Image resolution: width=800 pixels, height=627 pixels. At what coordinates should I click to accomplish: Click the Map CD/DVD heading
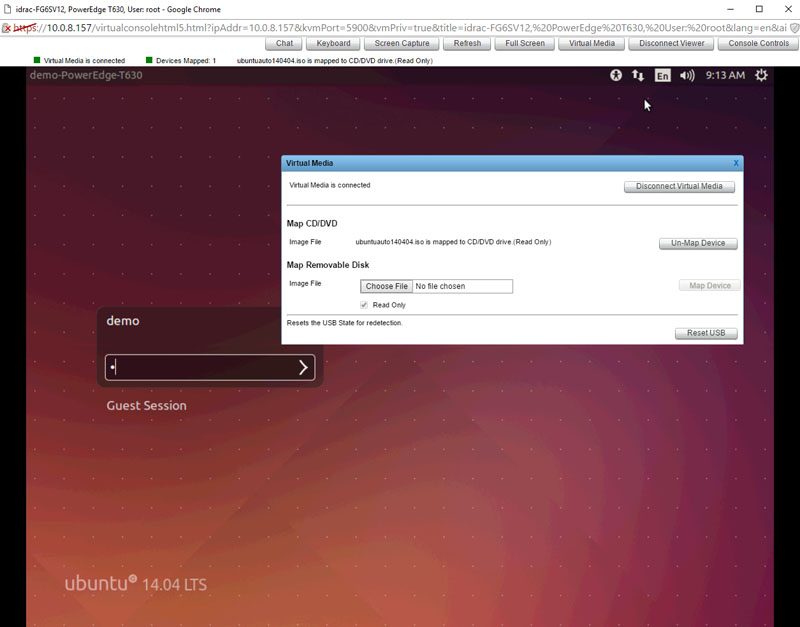(312, 223)
